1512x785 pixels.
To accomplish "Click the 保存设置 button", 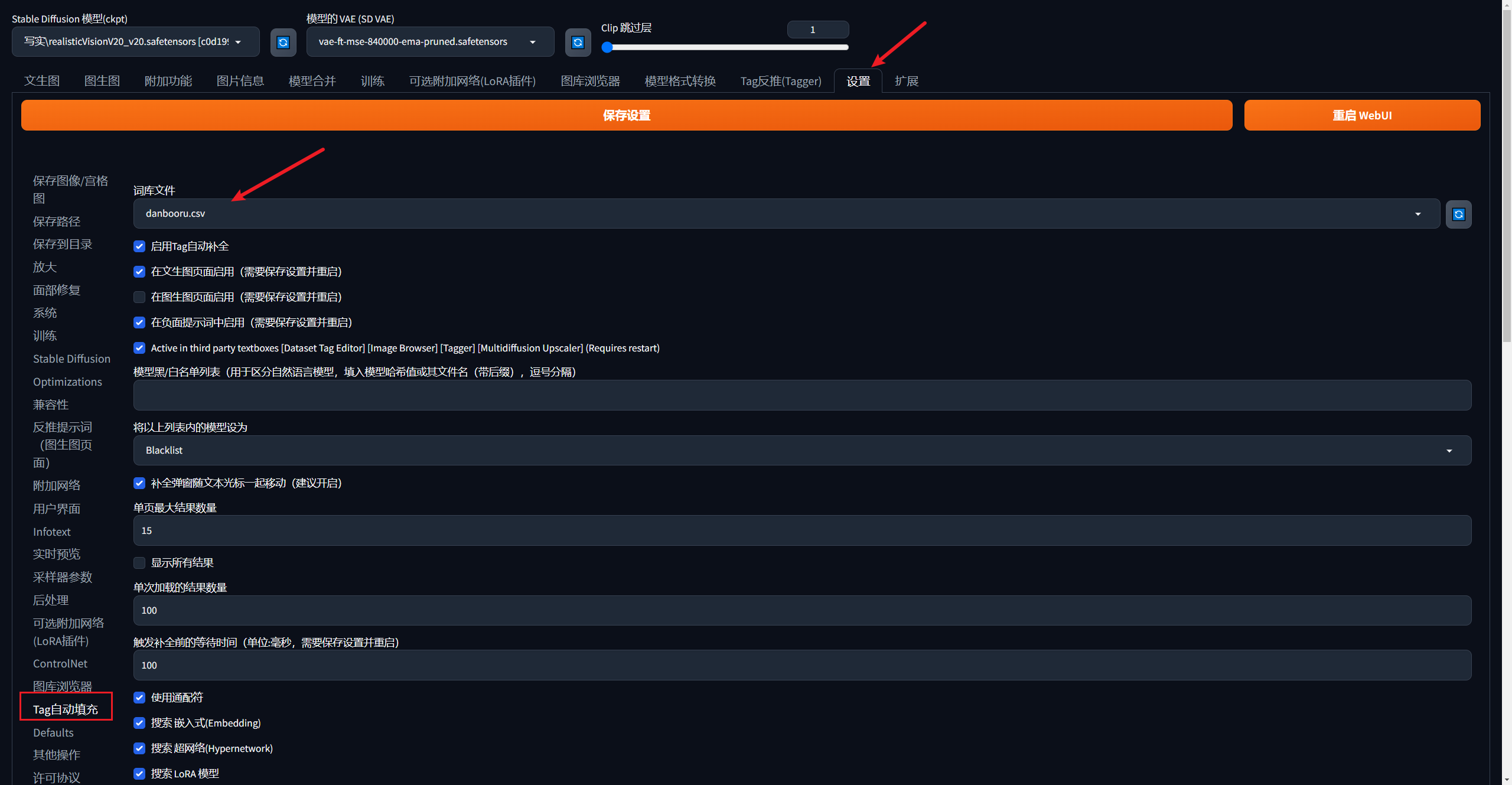I will tap(626, 115).
